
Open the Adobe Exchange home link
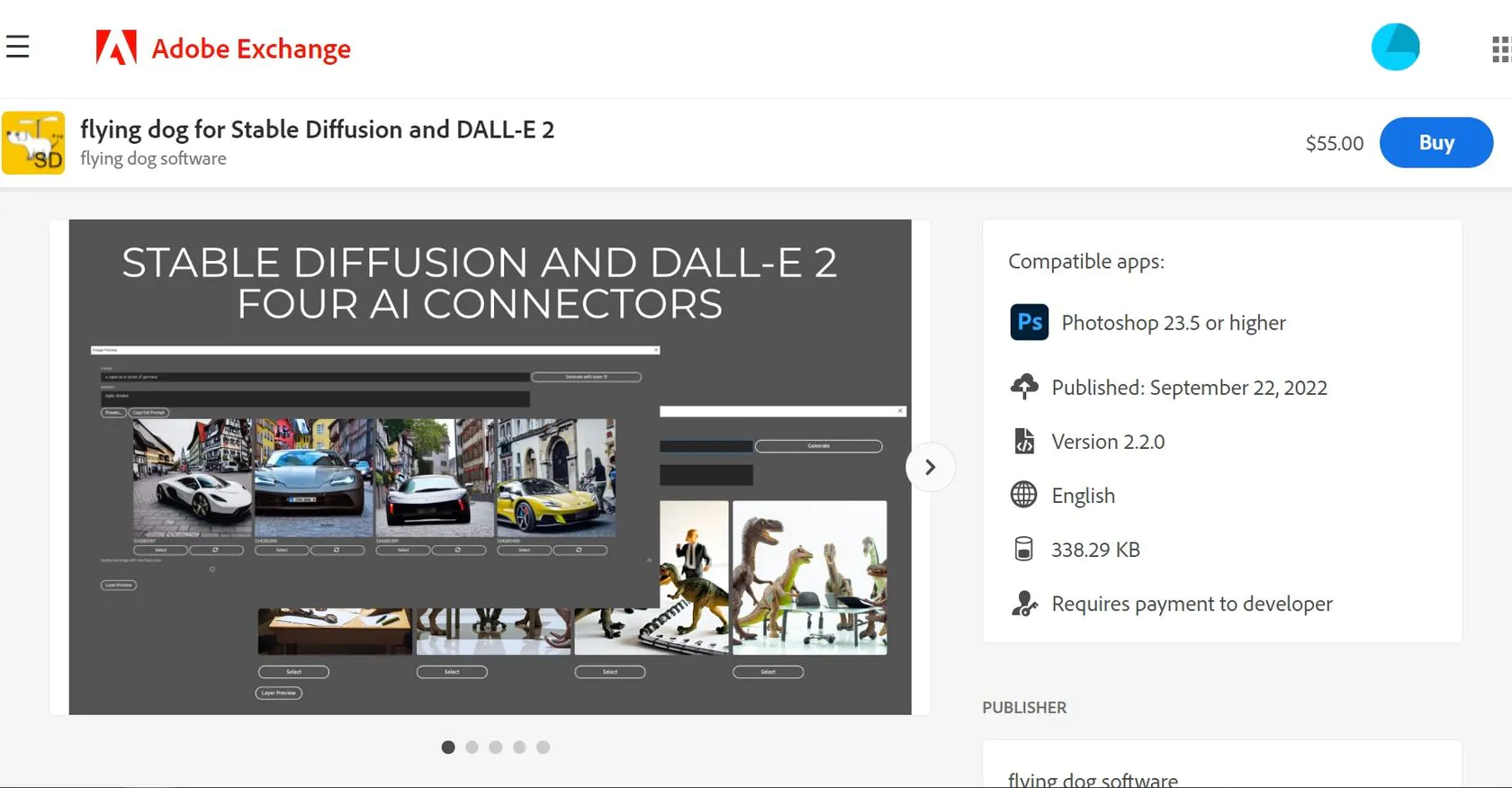tap(251, 49)
